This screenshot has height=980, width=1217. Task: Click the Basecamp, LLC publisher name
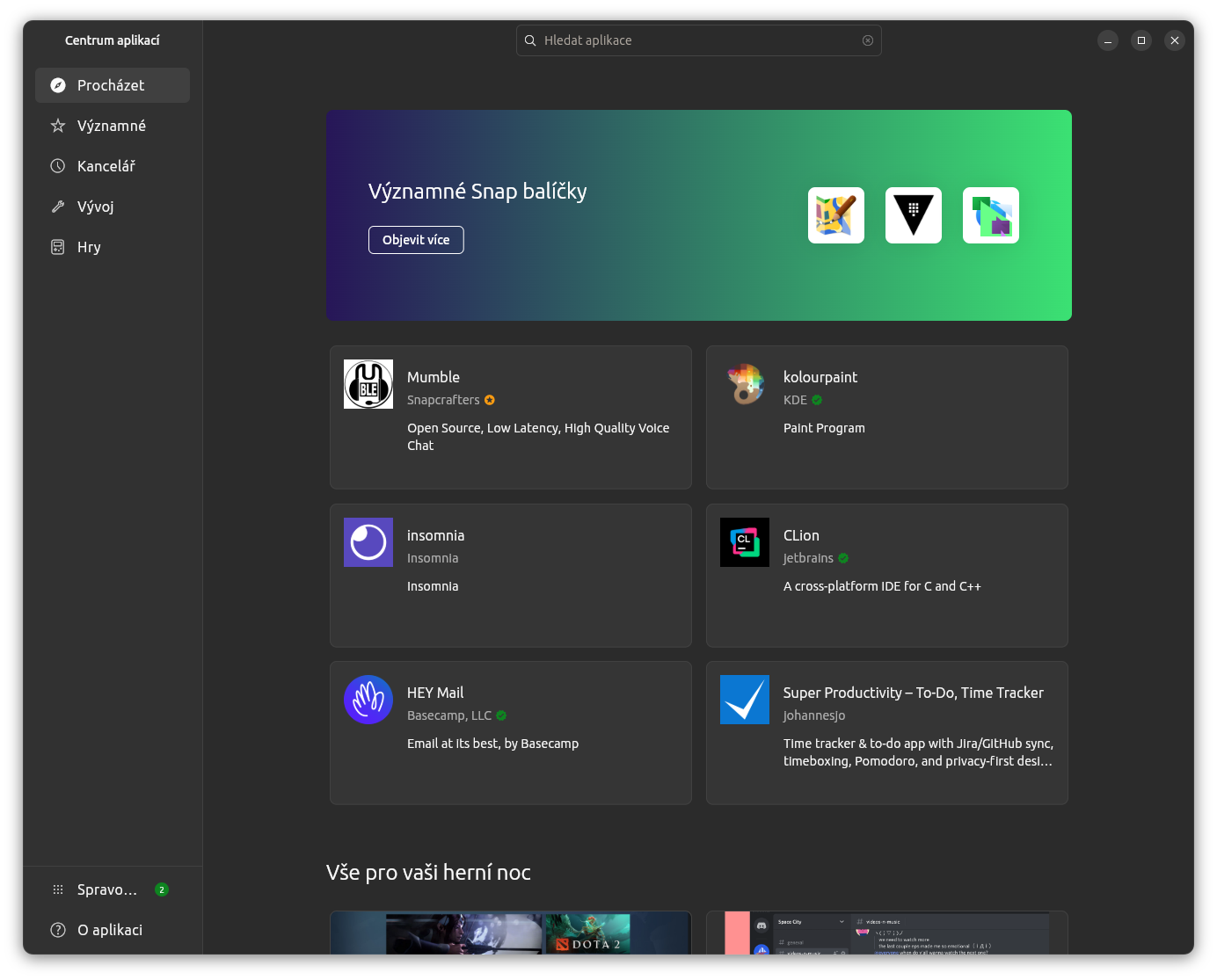click(449, 715)
